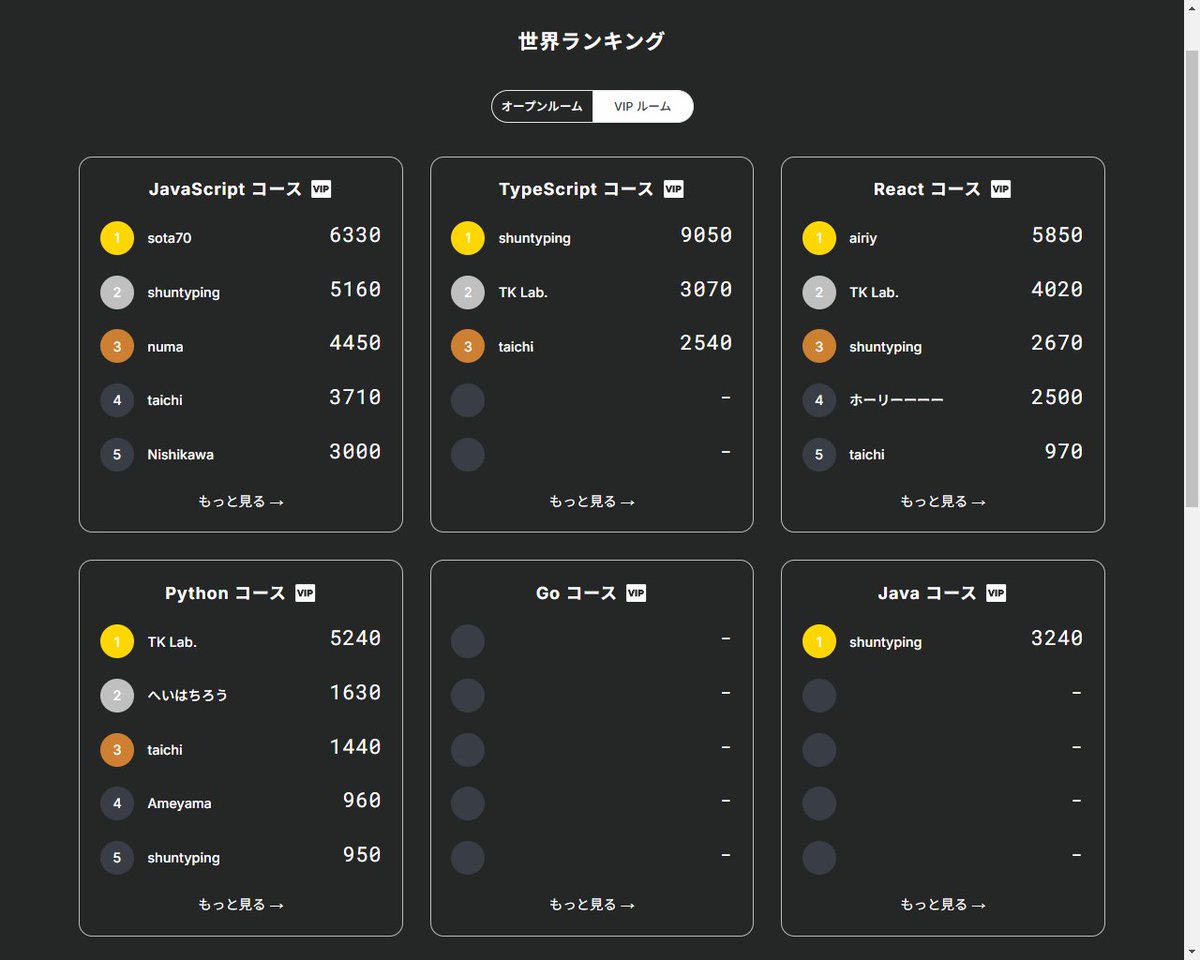Open もっと見る in TypeScript コース card
Viewport: 1200px width, 960px height.
point(592,502)
